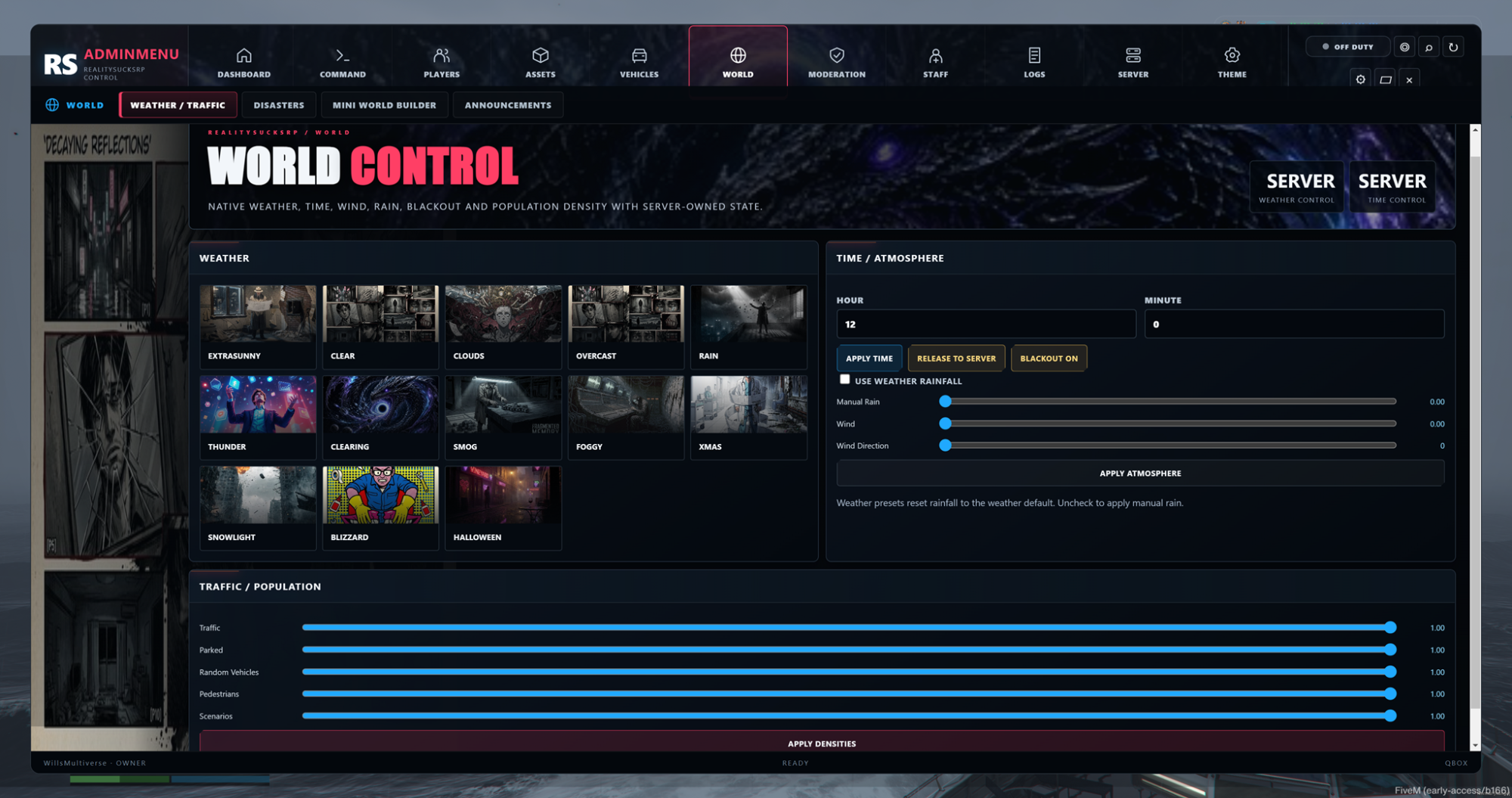This screenshot has width=1512, height=798.
Task: Click the refresh arrow icon
Action: (x=1453, y=47)
